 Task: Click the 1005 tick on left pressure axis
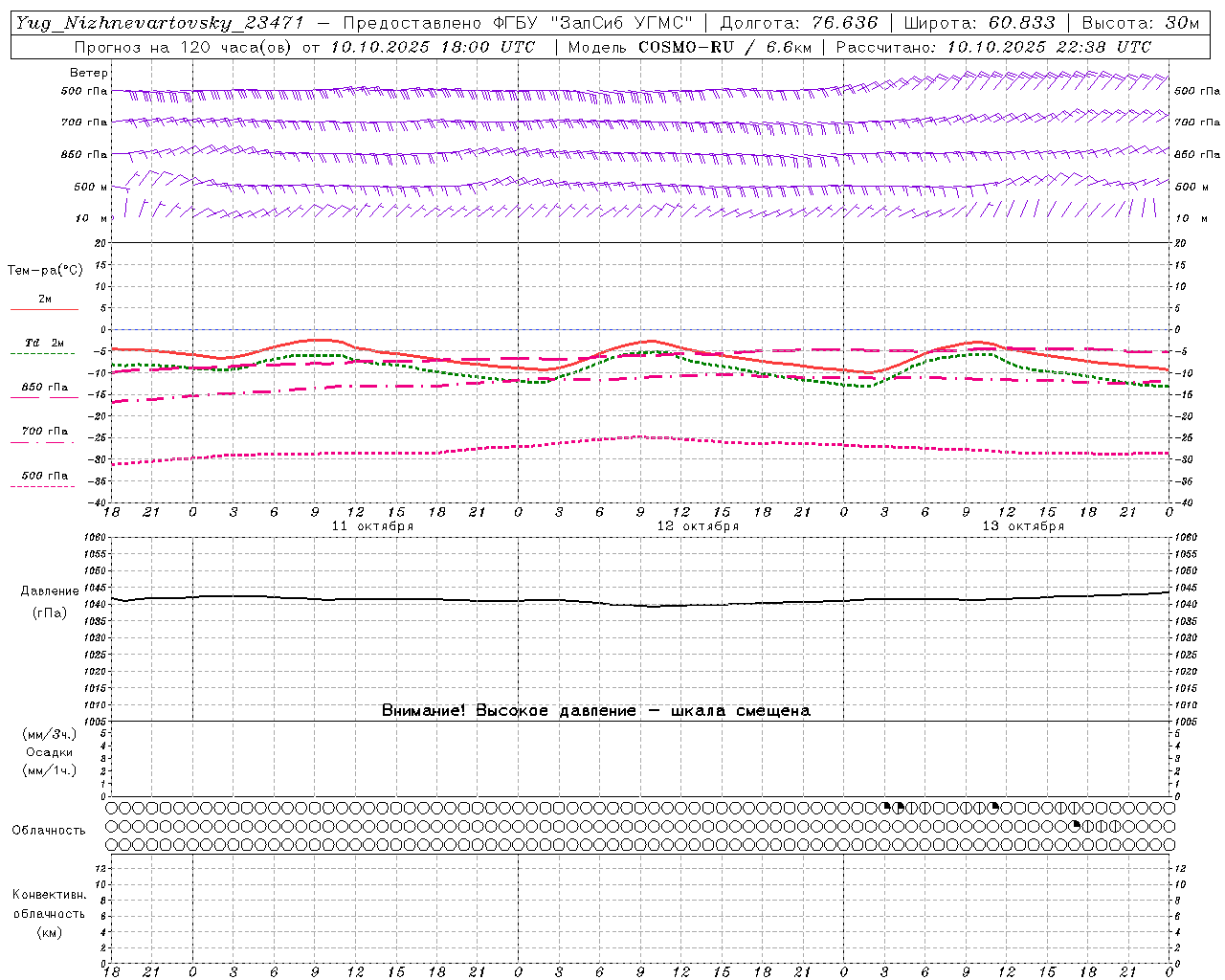tap(97, 722)
